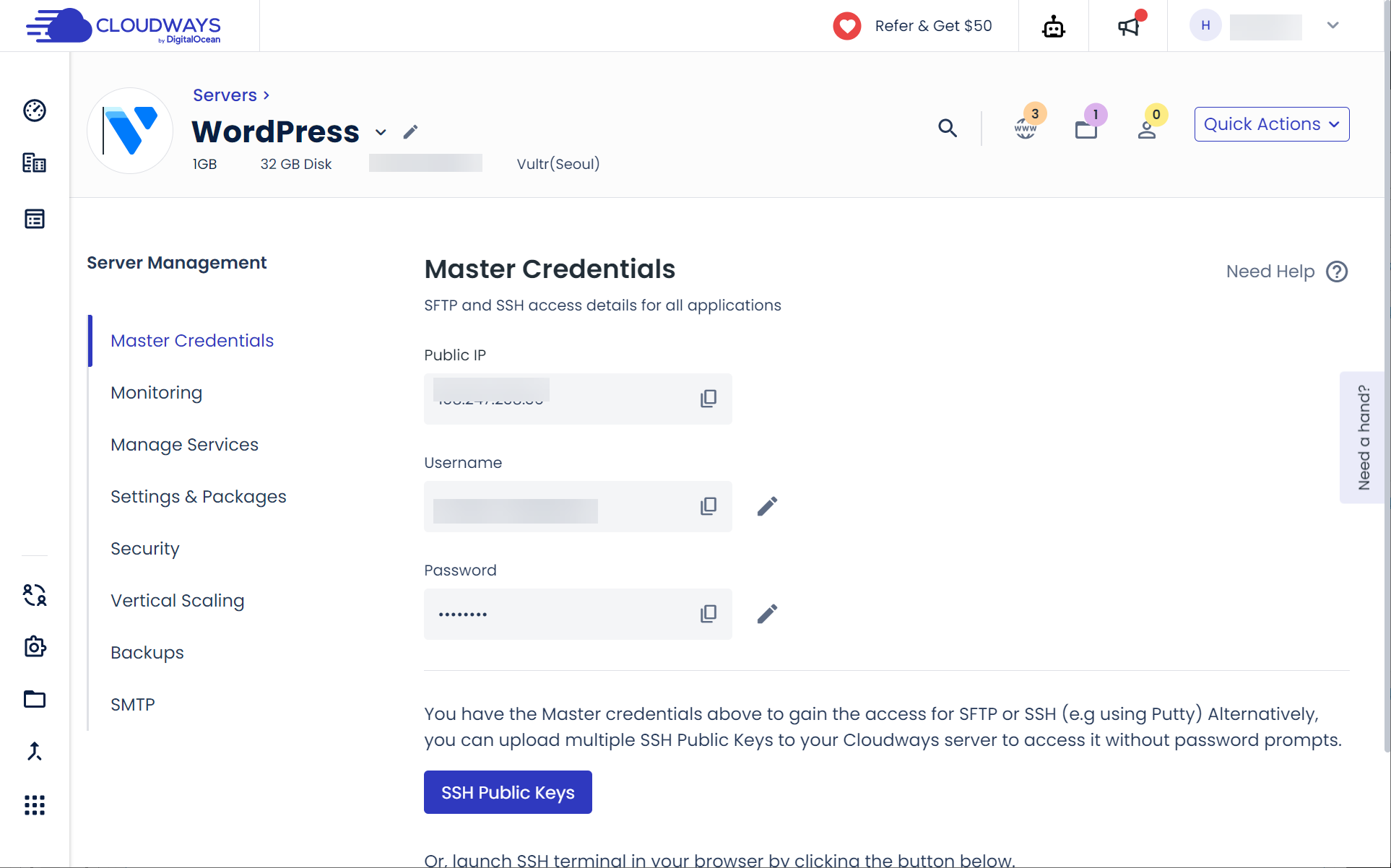The image size is (1391, 868).
Task: Open the account profile dropdown arrow
Action: point(1332,25)
